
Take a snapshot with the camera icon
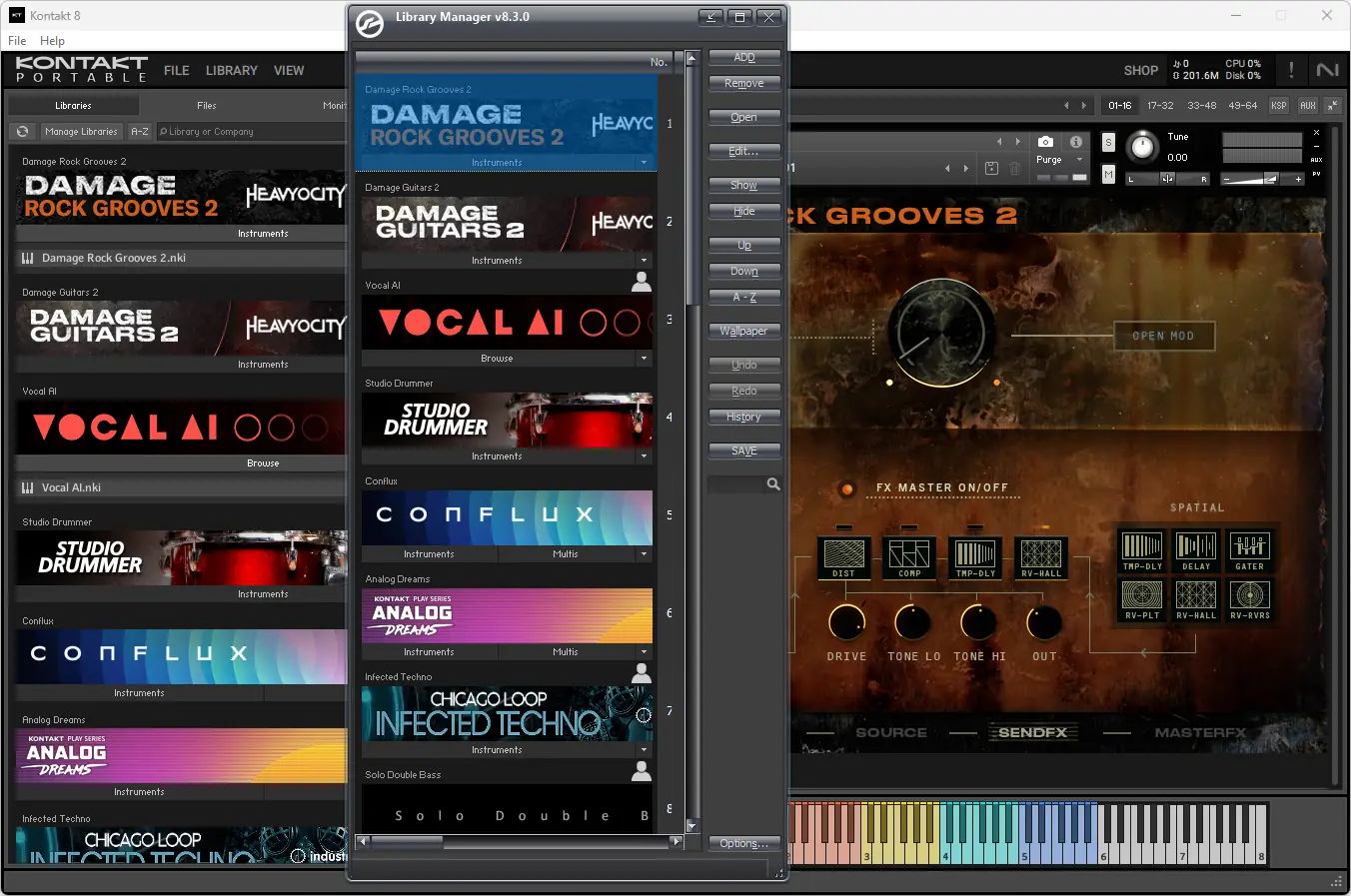(x=1045, y=142)
